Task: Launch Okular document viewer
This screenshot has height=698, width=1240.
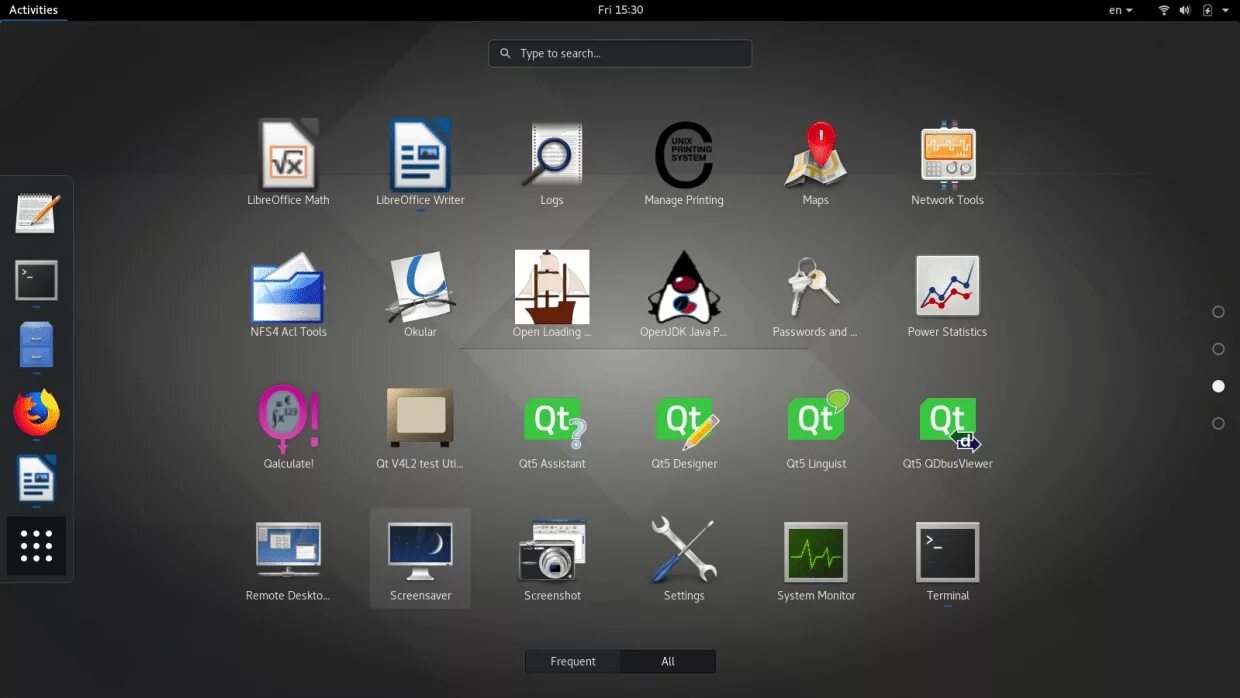Action: click(x=420, y=295)
